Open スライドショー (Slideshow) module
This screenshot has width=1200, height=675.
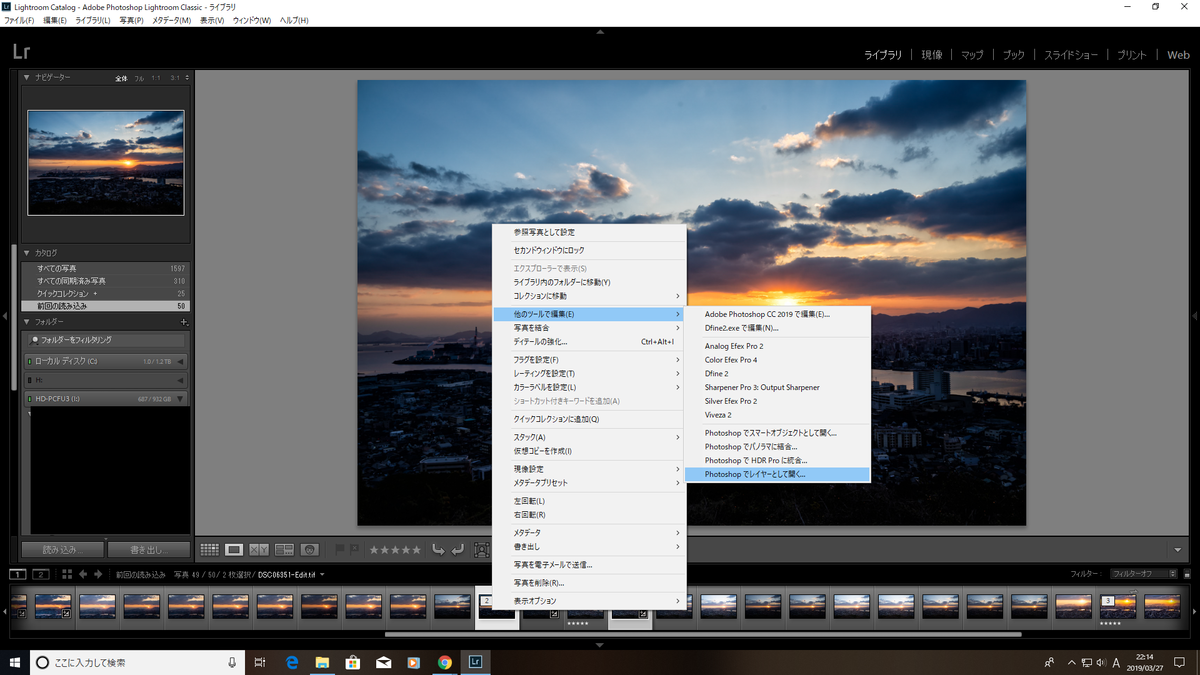[x=1071, y=55]
